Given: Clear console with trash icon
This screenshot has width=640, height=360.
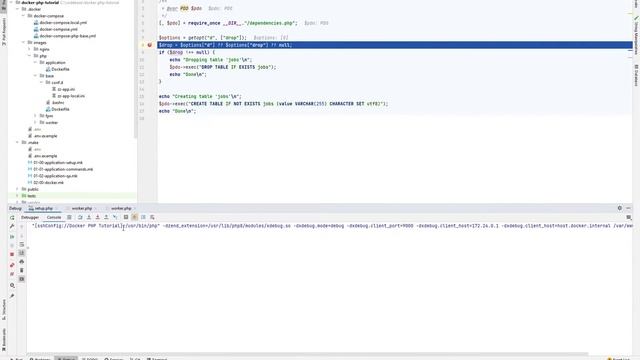Looking at the screenshot, I should tap(22, 270).
